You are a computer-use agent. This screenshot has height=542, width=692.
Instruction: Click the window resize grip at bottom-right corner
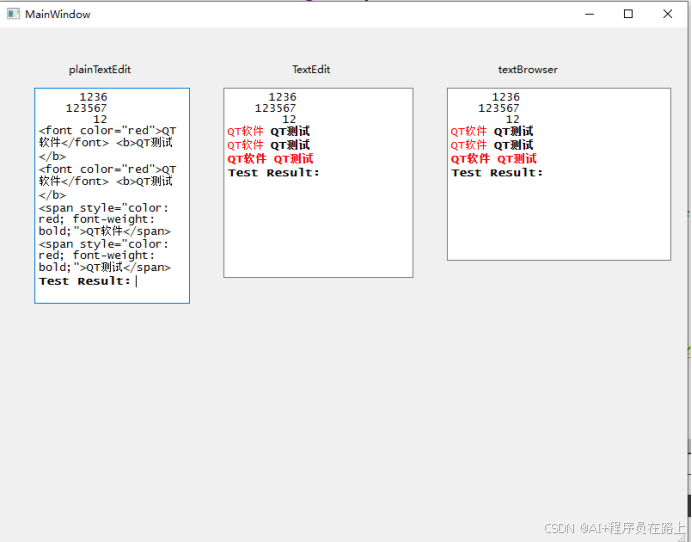(682, 538)
